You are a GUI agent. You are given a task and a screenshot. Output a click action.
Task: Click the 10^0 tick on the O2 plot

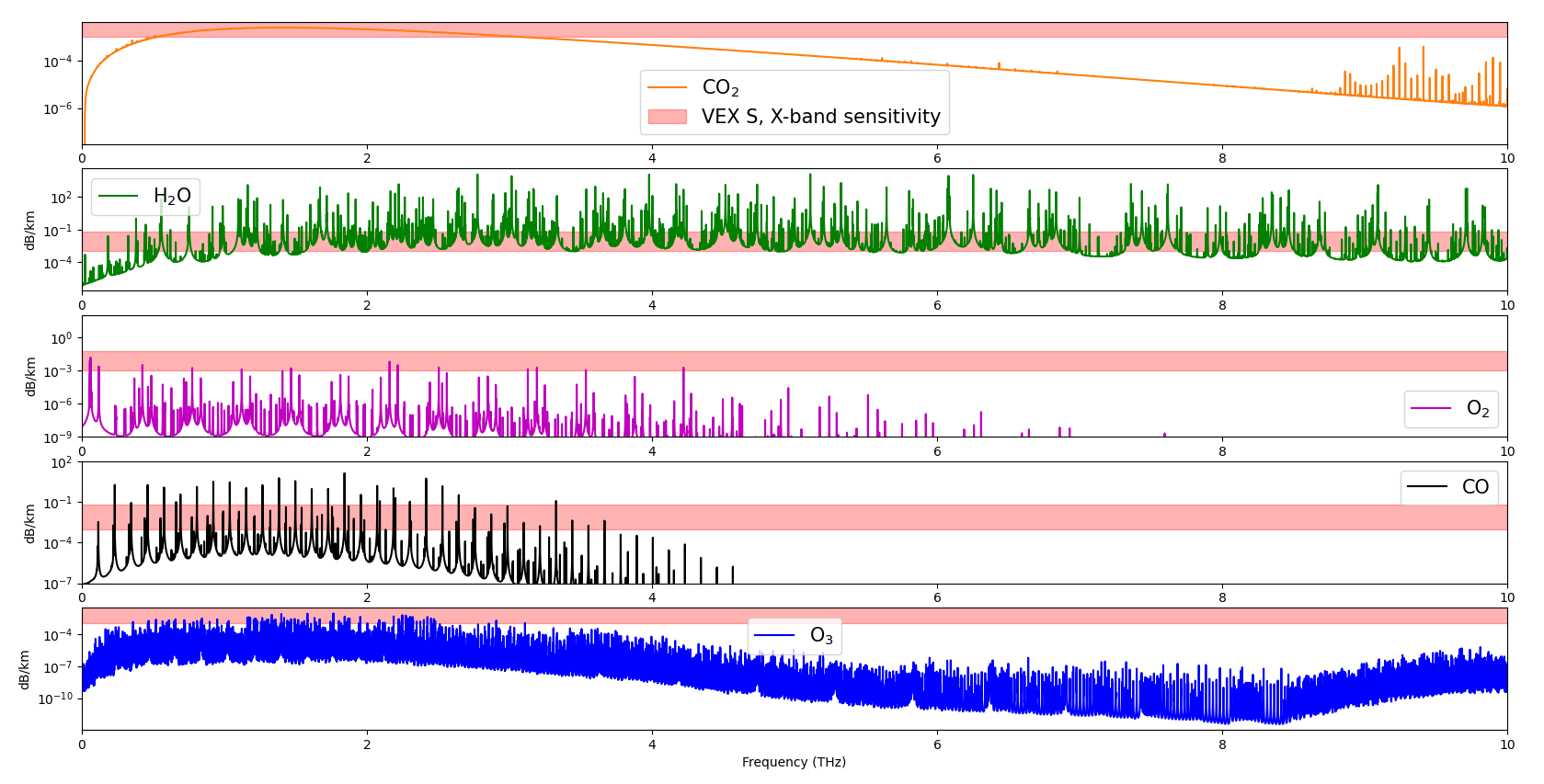61,338
